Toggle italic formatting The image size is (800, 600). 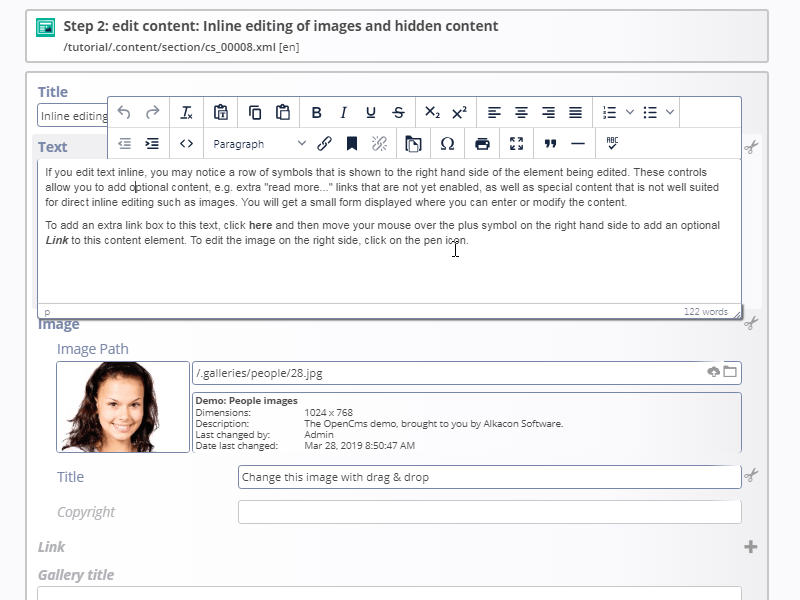(x=344, y=111)
